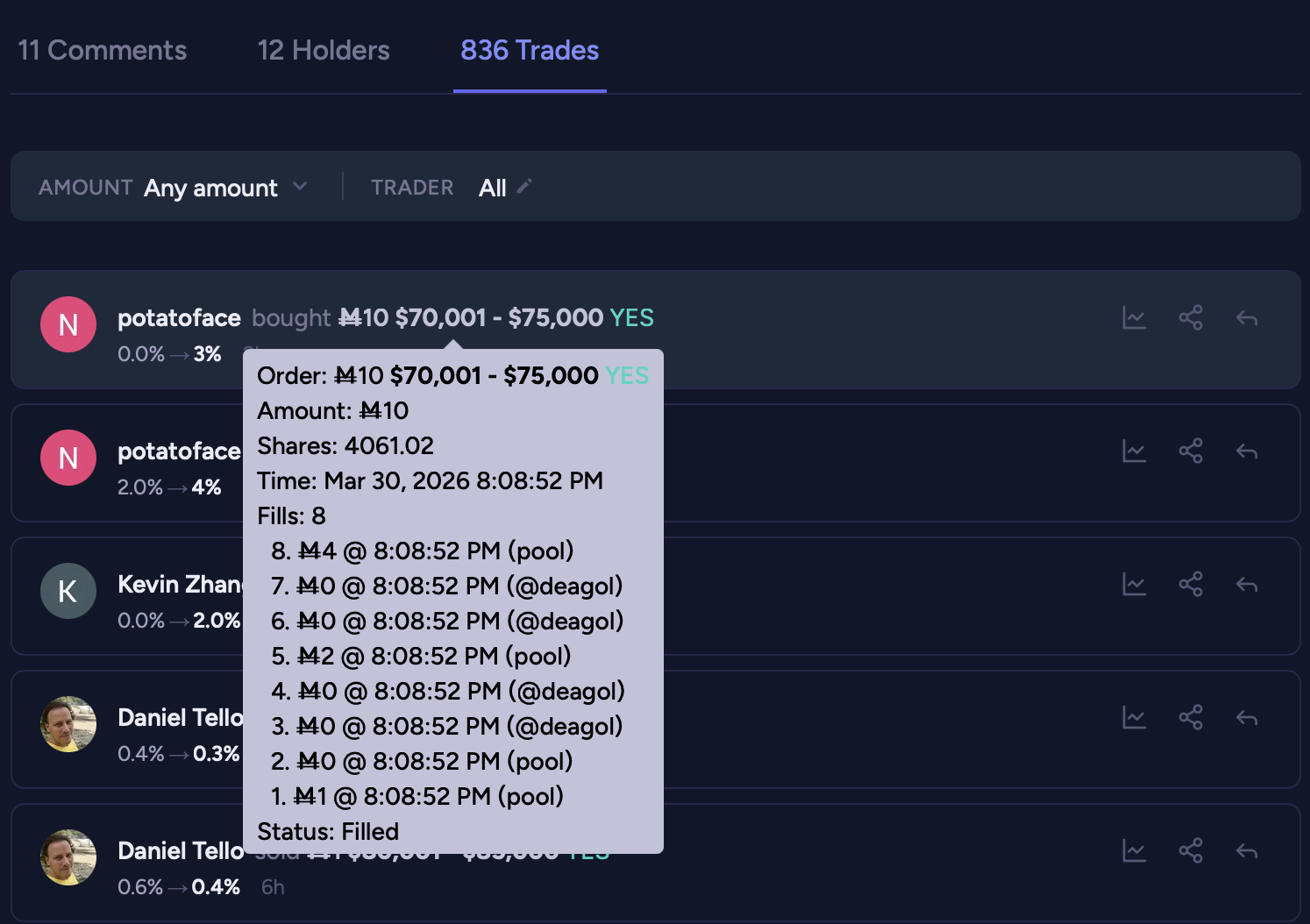
Task: Reply to the last Daniel Tello trade
Action: click(x=1246, y=851)
